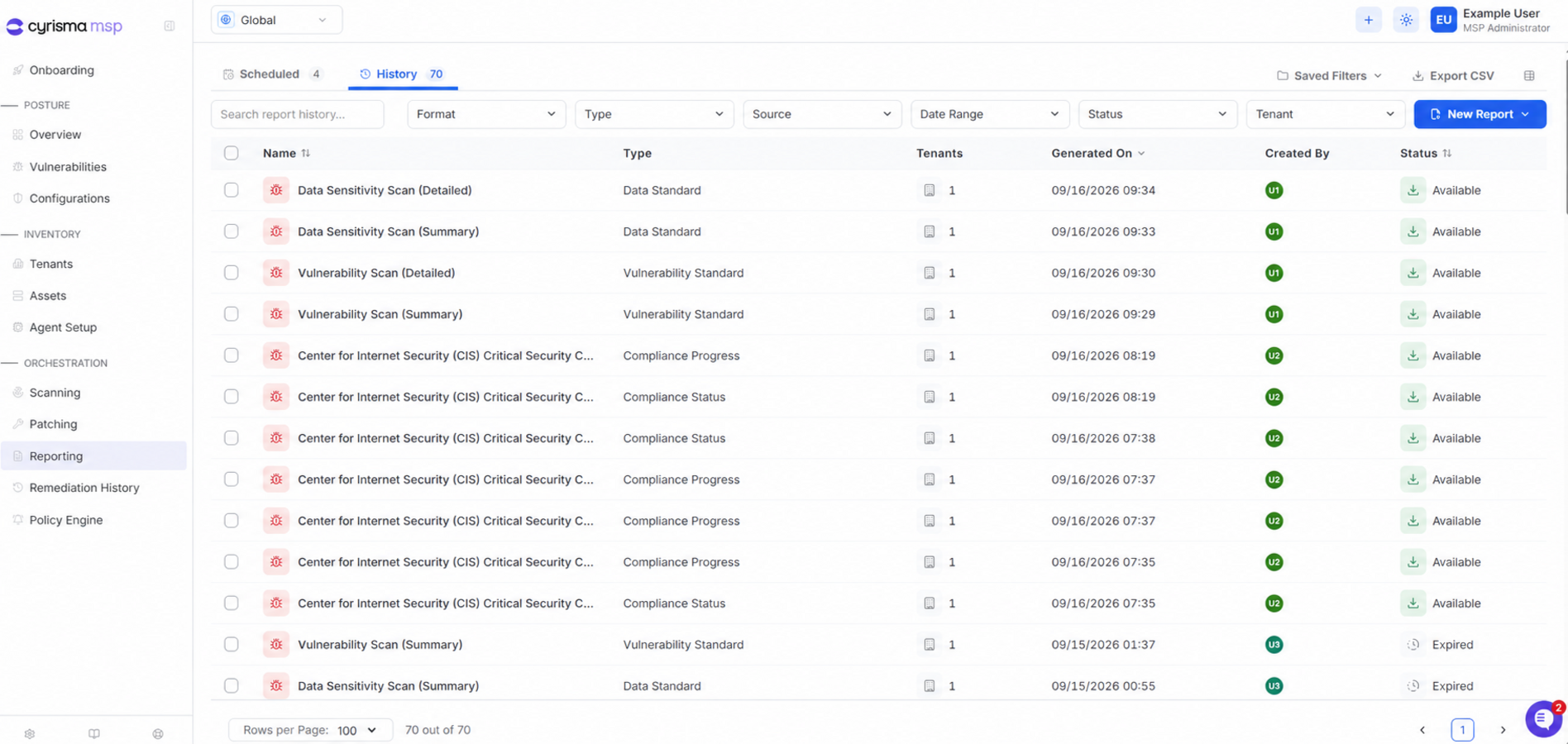Click the plus icon in the header
Screen dimensions: 1568x744
point(1368,20)
